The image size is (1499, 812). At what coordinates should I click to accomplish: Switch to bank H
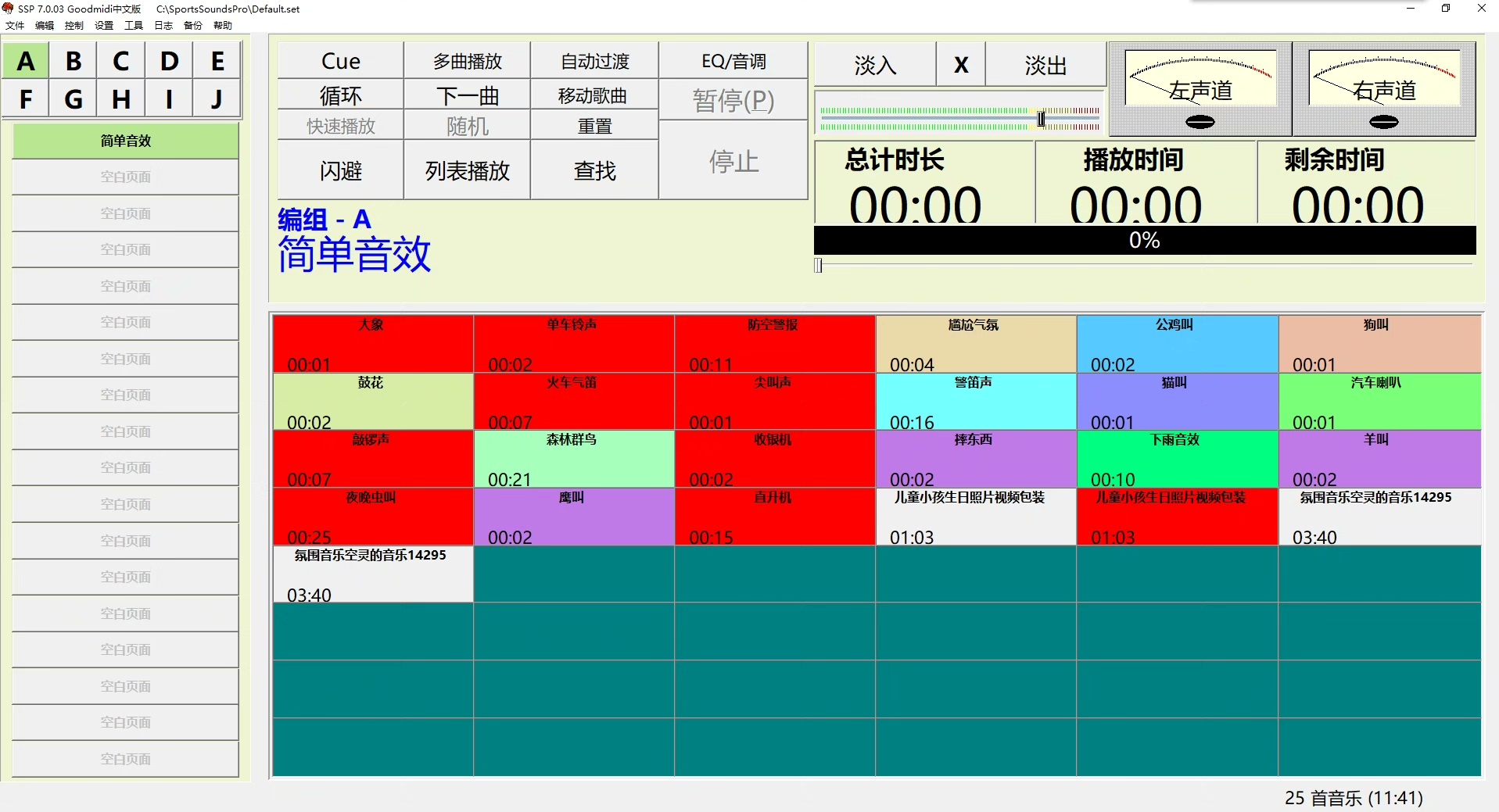(121, 99)
